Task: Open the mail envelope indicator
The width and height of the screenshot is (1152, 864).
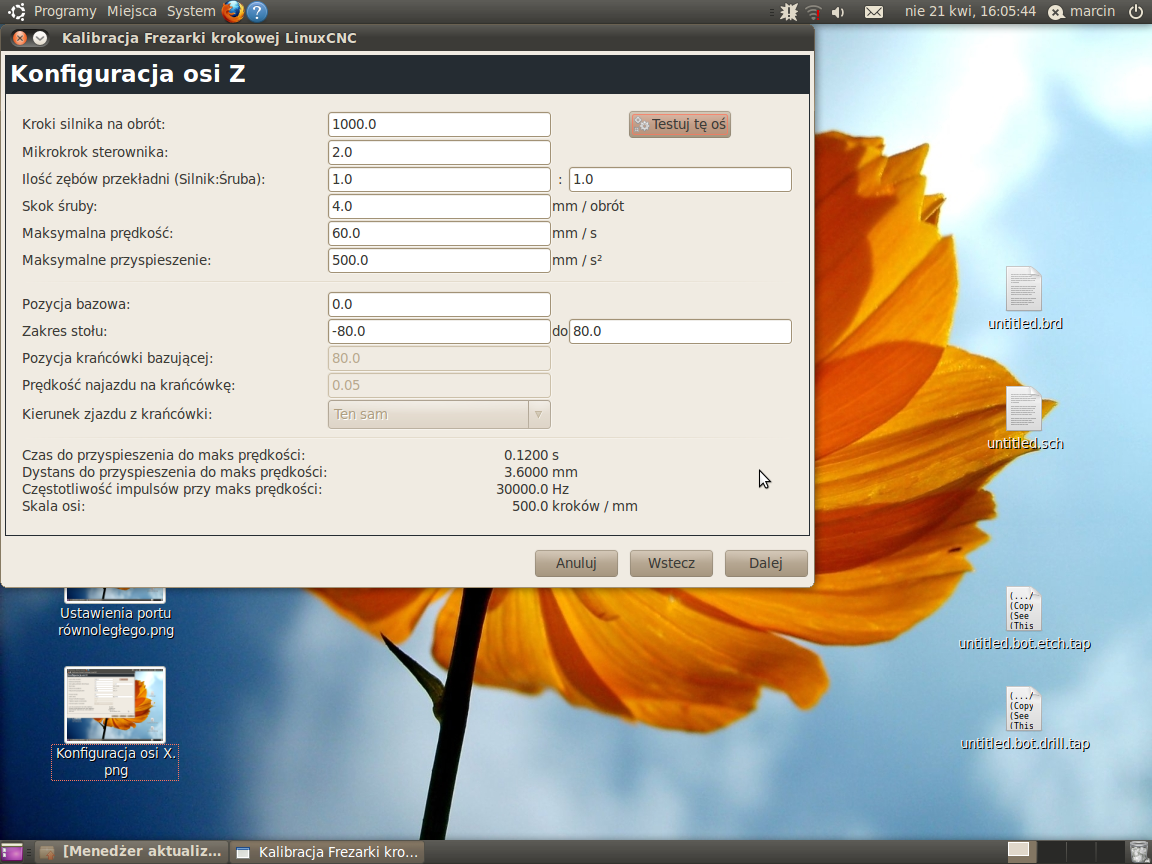Action: (x=874, y=12)
